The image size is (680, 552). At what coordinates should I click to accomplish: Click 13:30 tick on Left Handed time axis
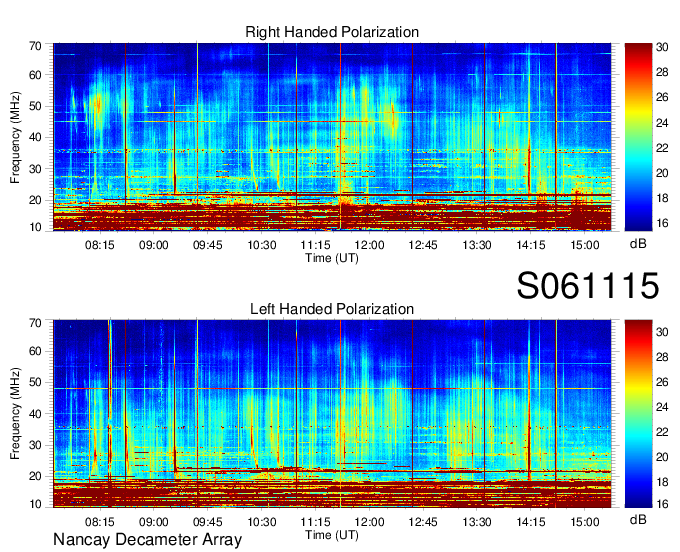tap(477, 522)
